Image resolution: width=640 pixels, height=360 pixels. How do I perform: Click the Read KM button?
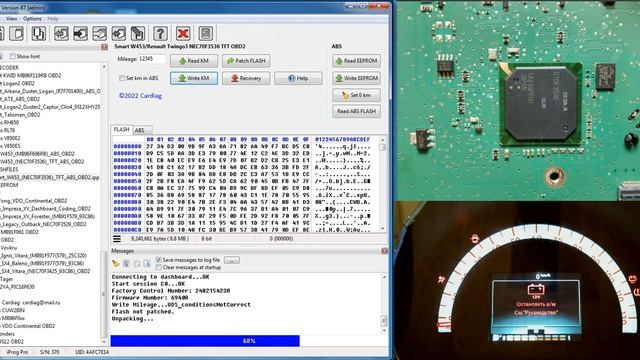194,61
